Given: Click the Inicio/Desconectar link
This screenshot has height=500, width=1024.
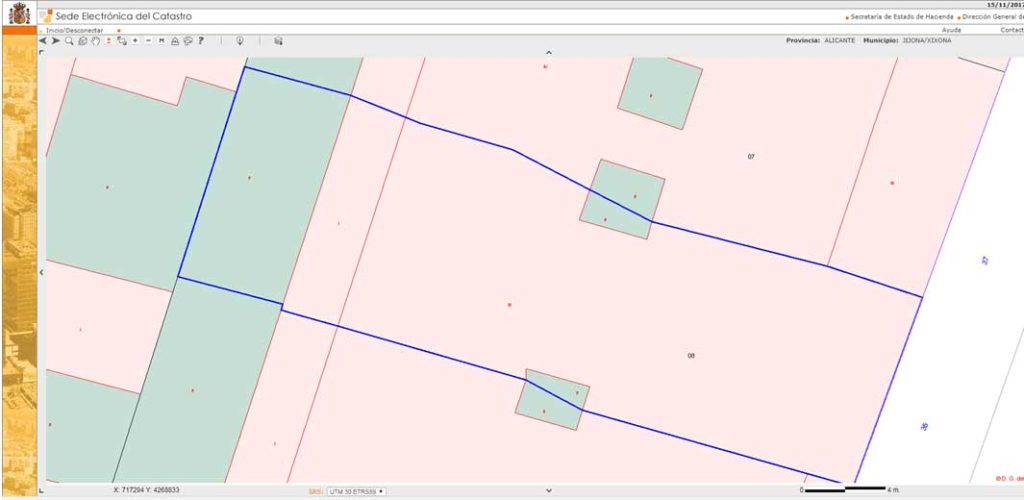Looking at the screenshot, I should click(75, 31).
